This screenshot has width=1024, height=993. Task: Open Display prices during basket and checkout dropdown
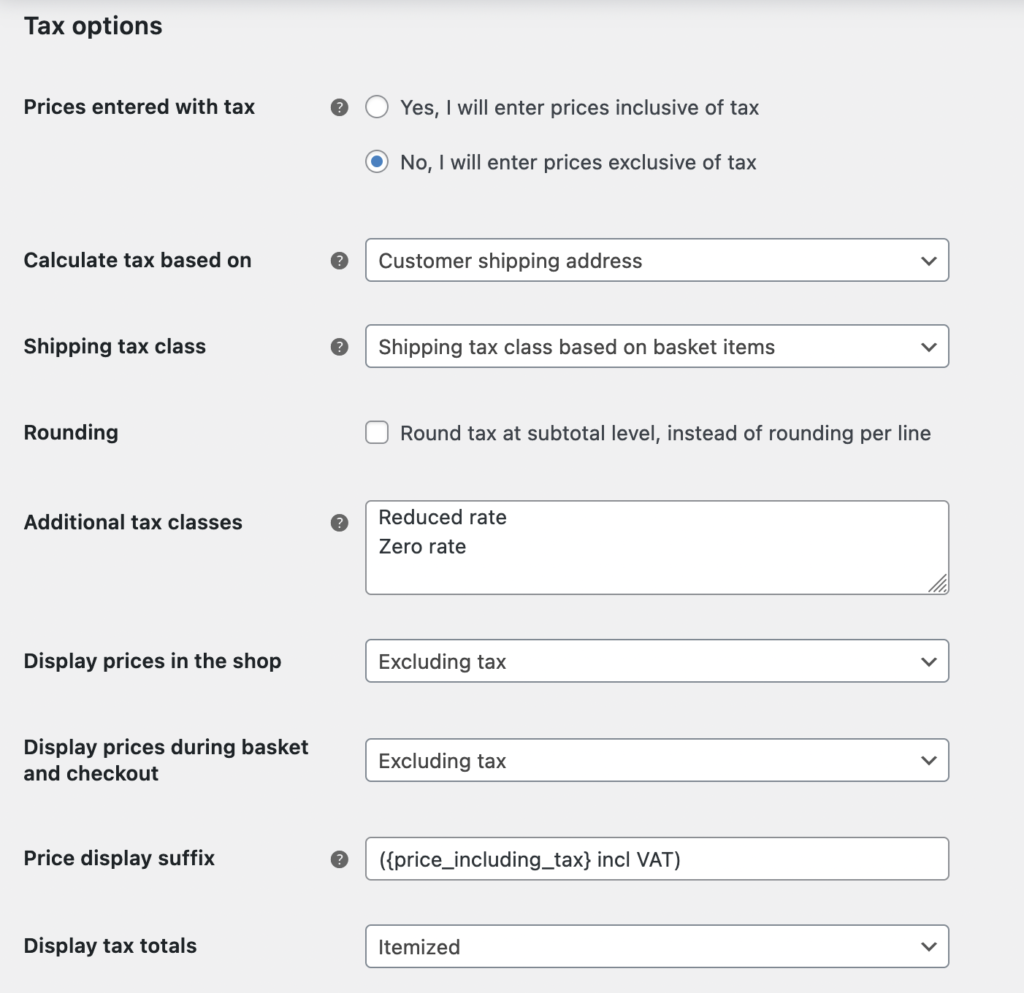tap(656, 761)
